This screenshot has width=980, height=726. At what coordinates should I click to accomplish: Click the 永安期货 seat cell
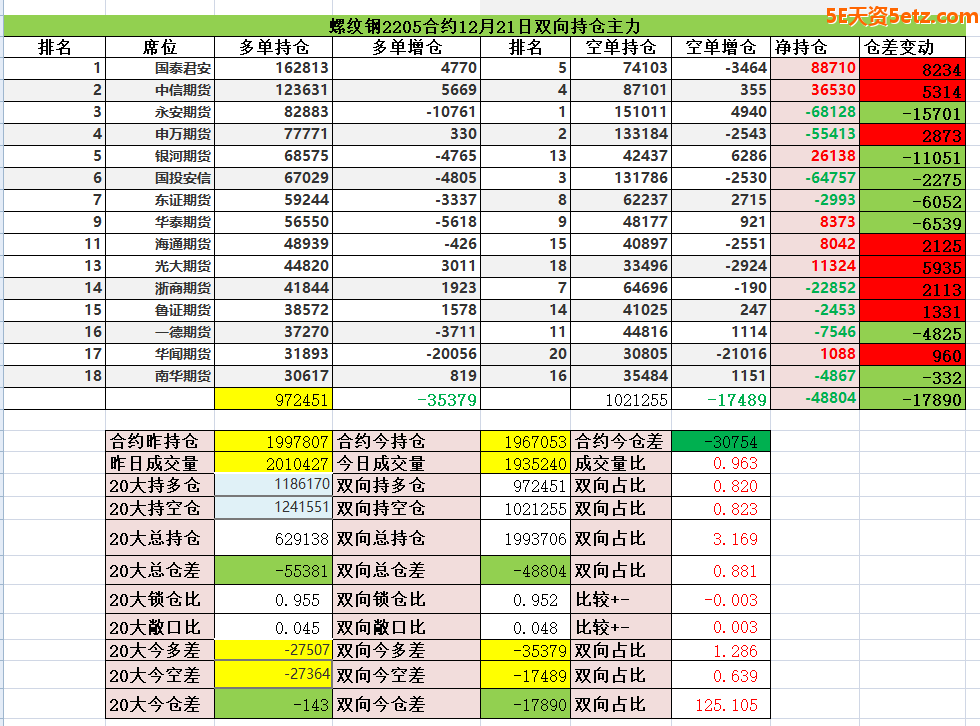tap(183, 112)
